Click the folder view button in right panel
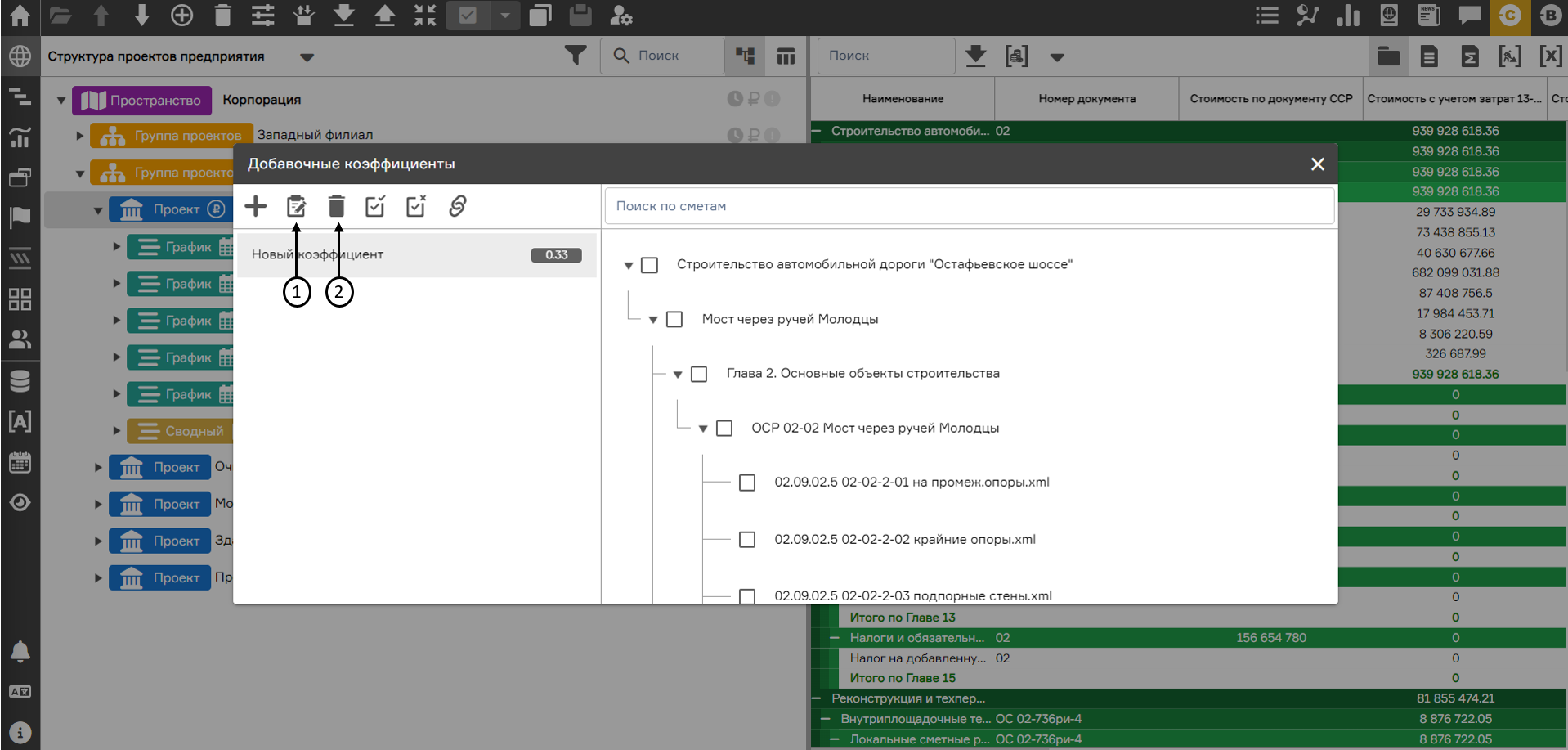The height and width of the screenshot is (750, 1568). point(1389,56)
